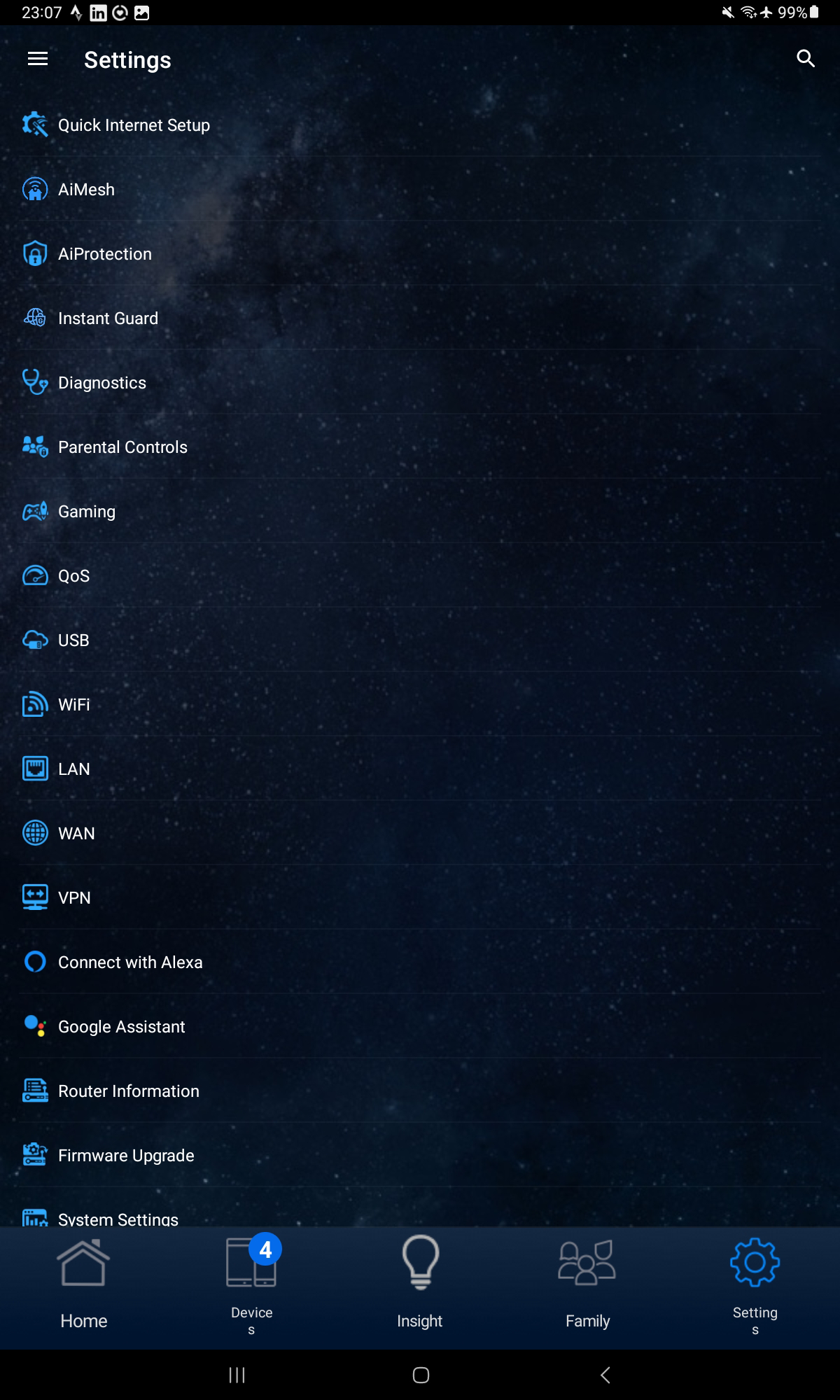Tap the search magnifier icon
Image resolution: width=840 pixels, height=1400 pixels.
(x=806, y=59)
